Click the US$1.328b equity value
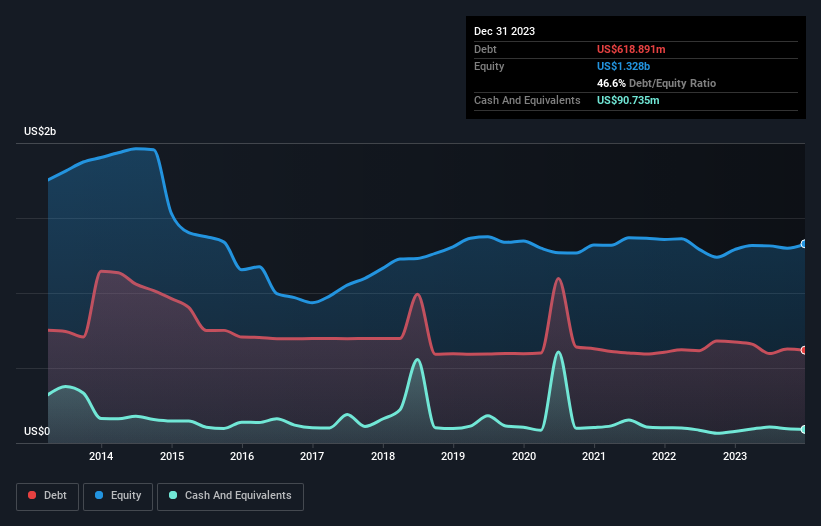Screen dimensions: 821x526 pos(623,66)
